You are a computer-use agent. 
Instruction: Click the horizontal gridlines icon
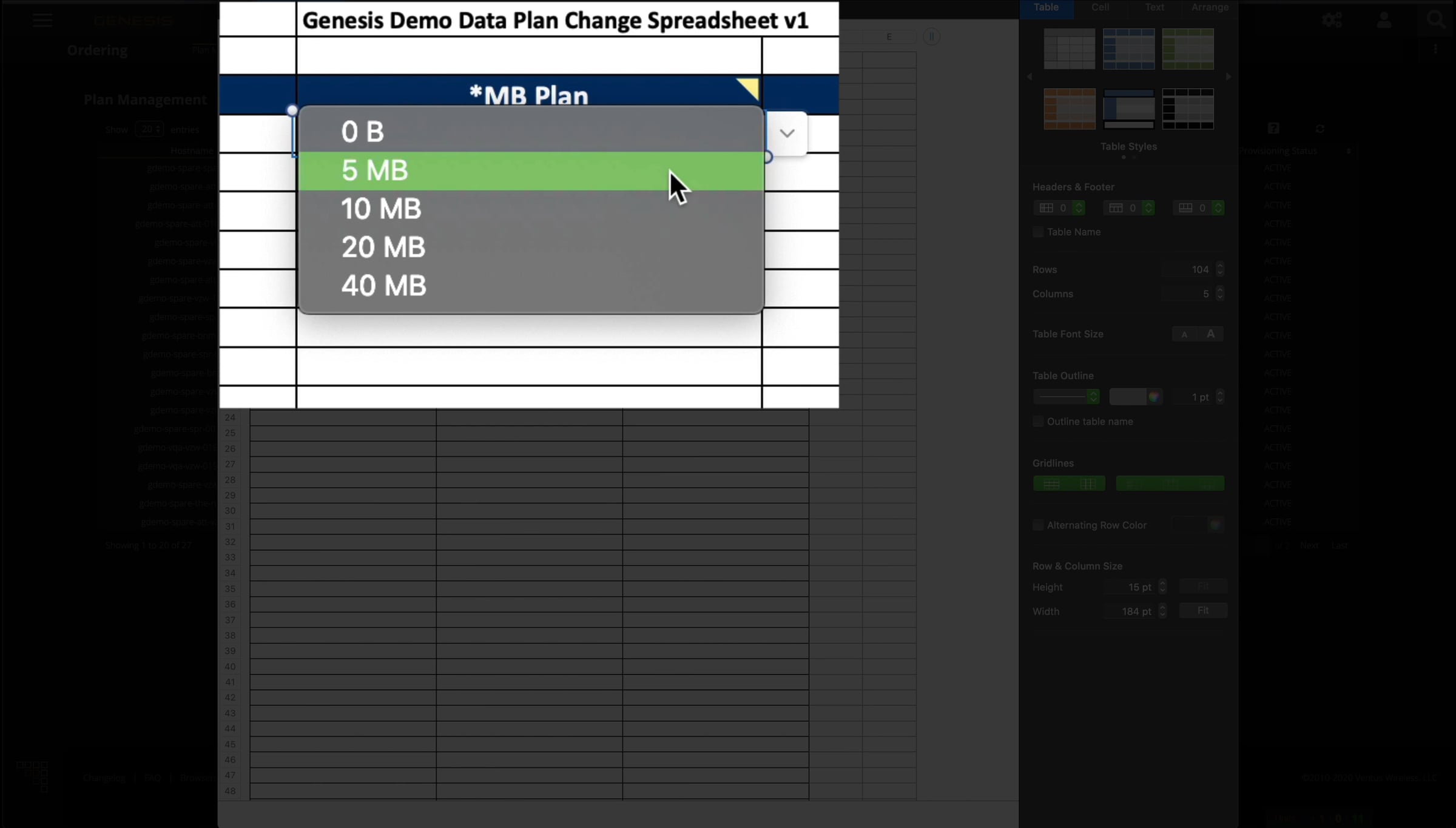[x=1051, y=483]
